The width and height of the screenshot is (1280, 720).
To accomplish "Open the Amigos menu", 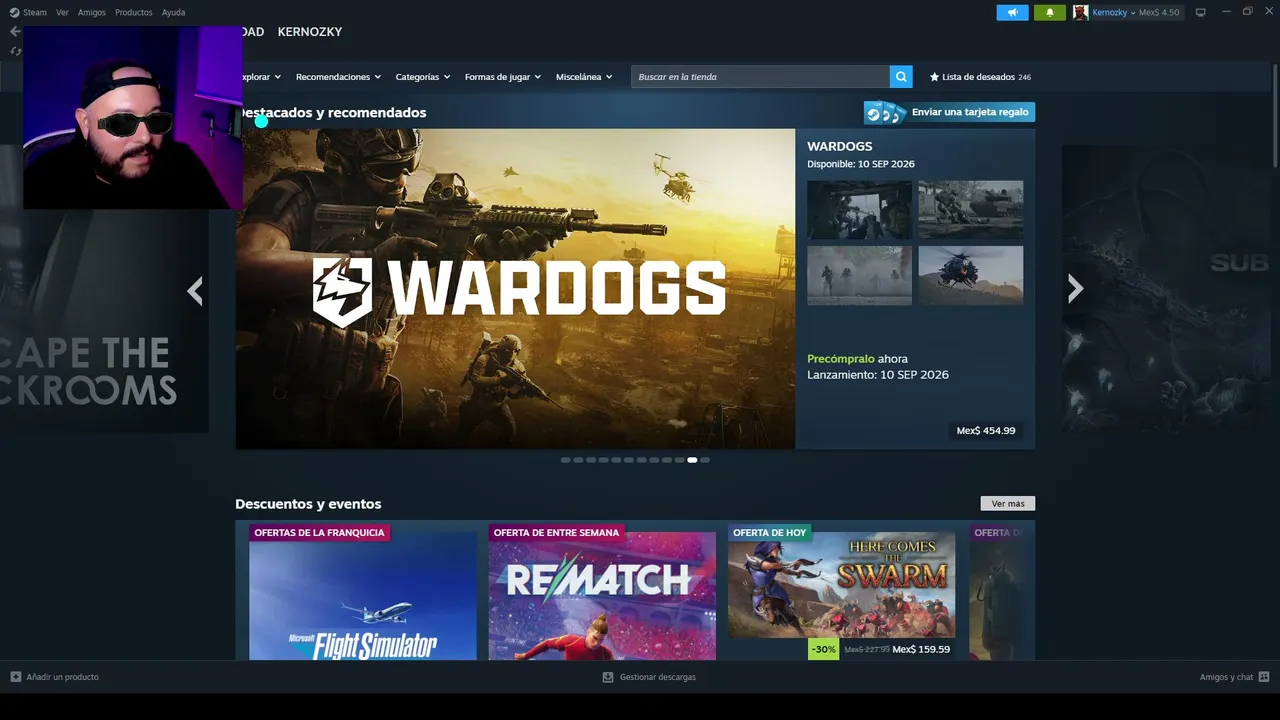I will point(92,12).
